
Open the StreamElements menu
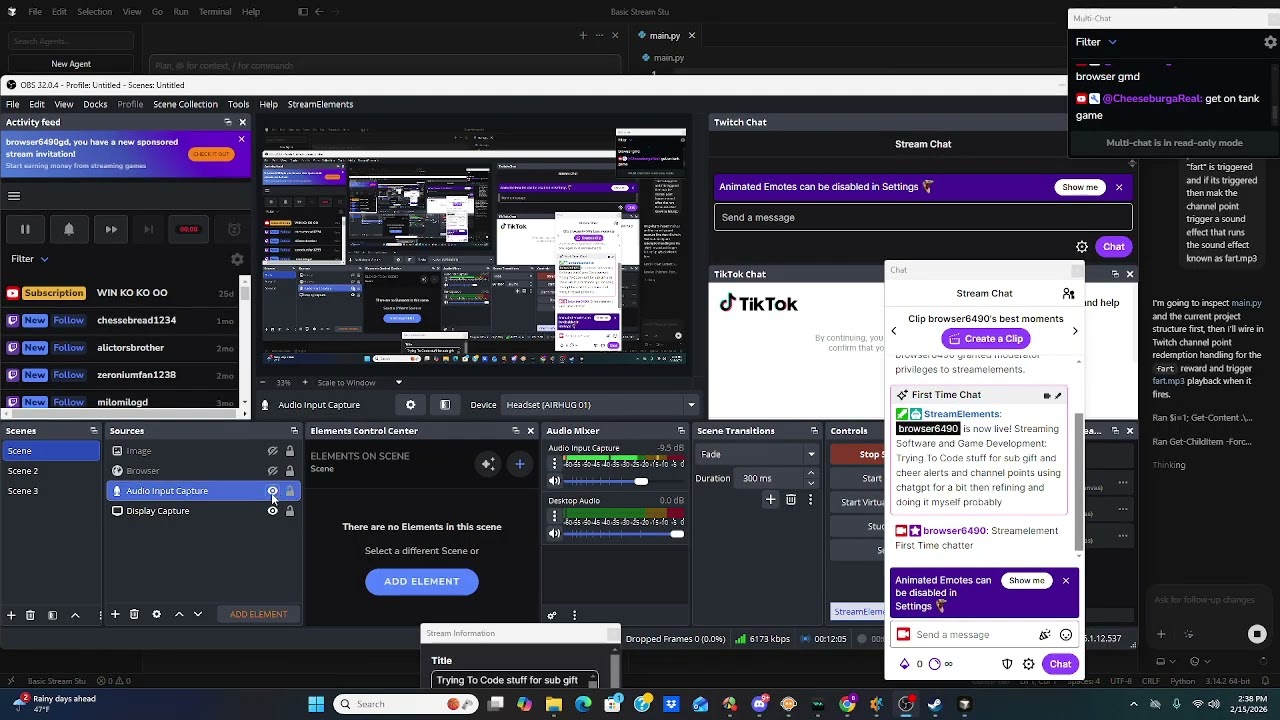320,104
